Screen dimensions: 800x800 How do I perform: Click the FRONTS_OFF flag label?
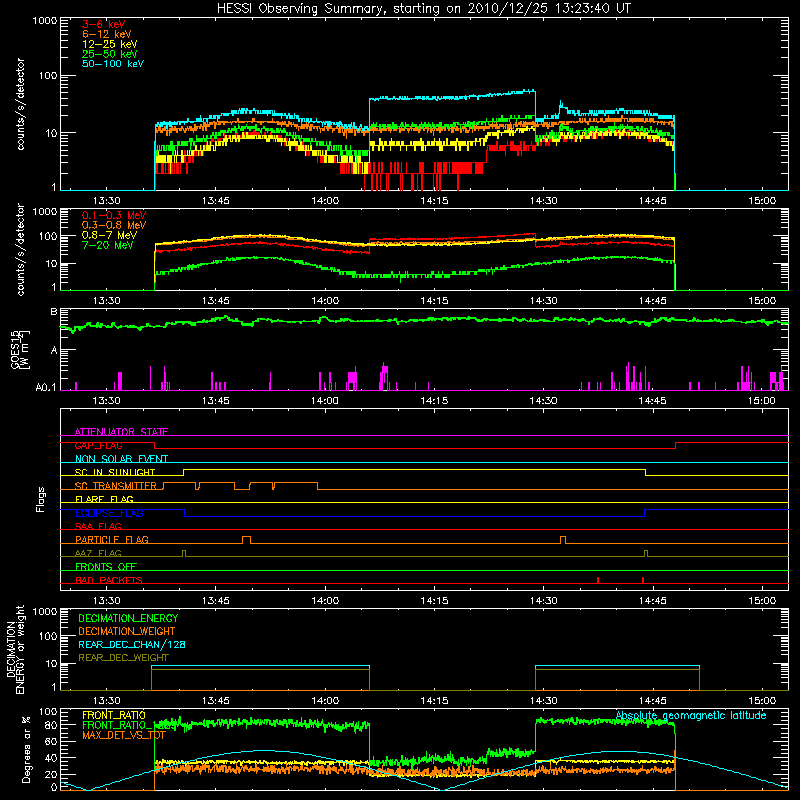(106, 566)
